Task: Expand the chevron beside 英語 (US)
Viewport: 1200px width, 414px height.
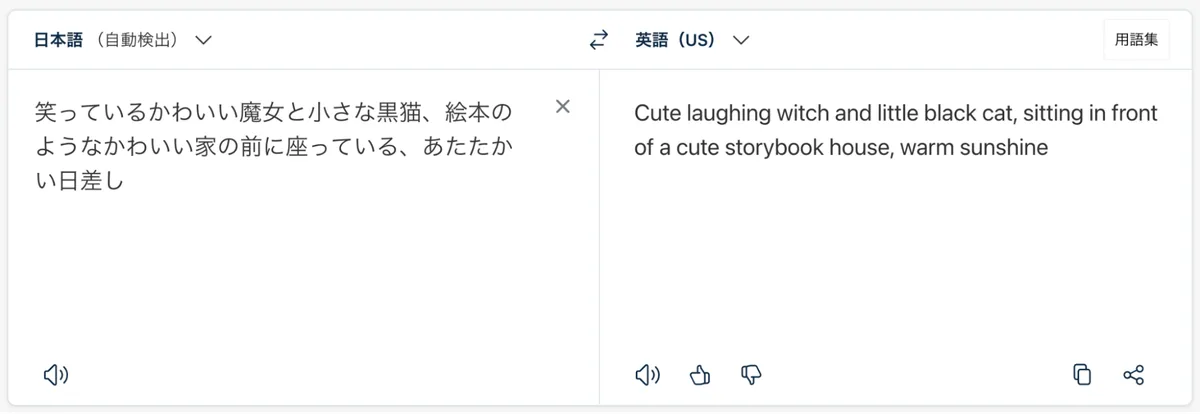Action: point(740,41)
